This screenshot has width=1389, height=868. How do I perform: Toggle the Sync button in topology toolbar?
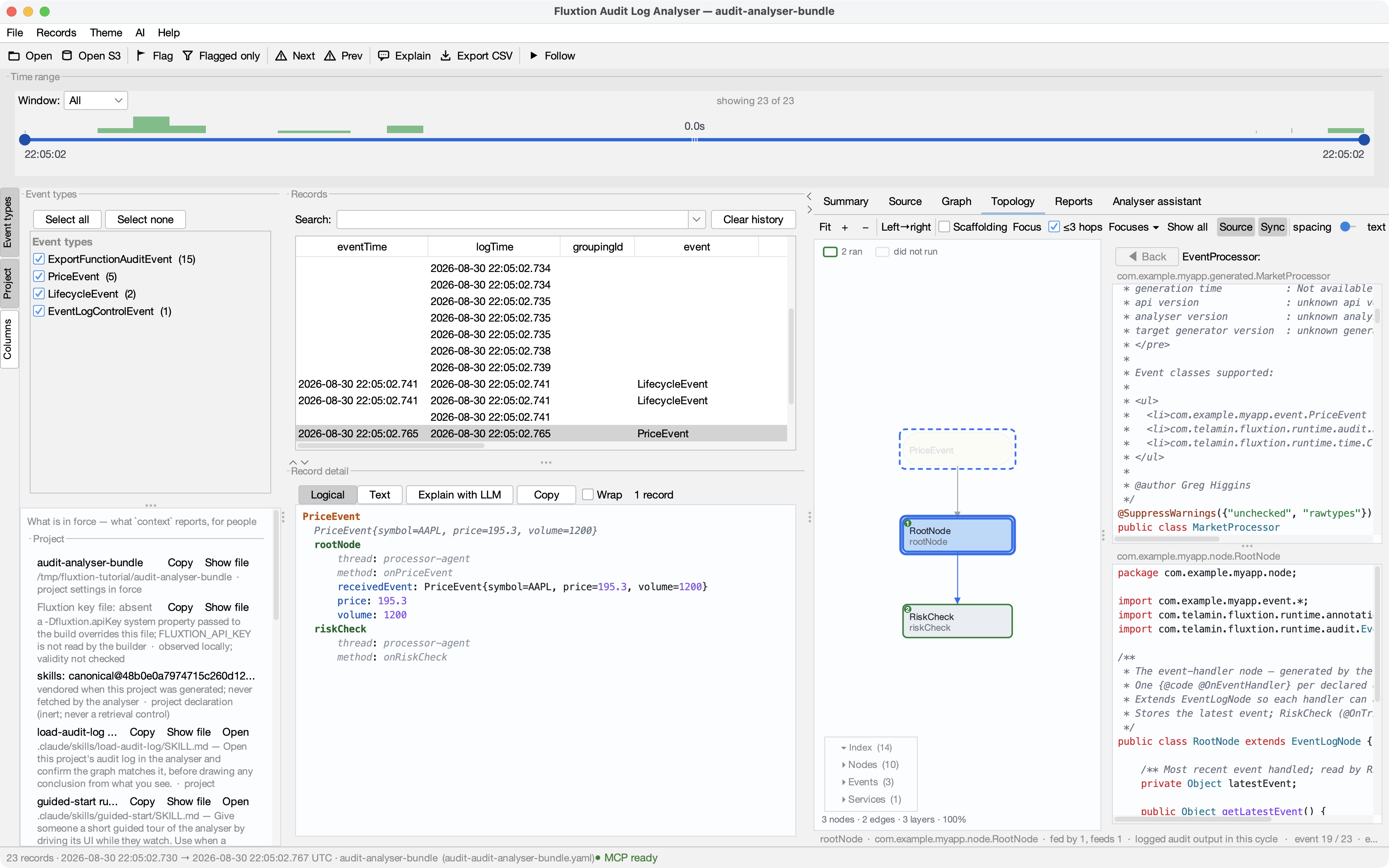1272,227
